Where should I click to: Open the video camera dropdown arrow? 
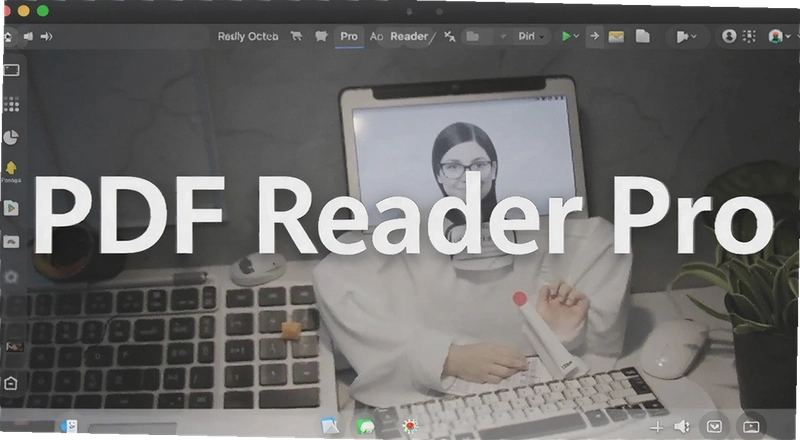coord(693,36)
